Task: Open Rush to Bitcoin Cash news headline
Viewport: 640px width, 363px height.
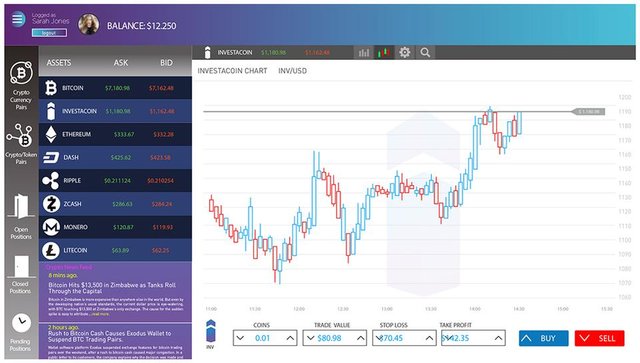Action: pyautogui.click(x=109, y=336)
